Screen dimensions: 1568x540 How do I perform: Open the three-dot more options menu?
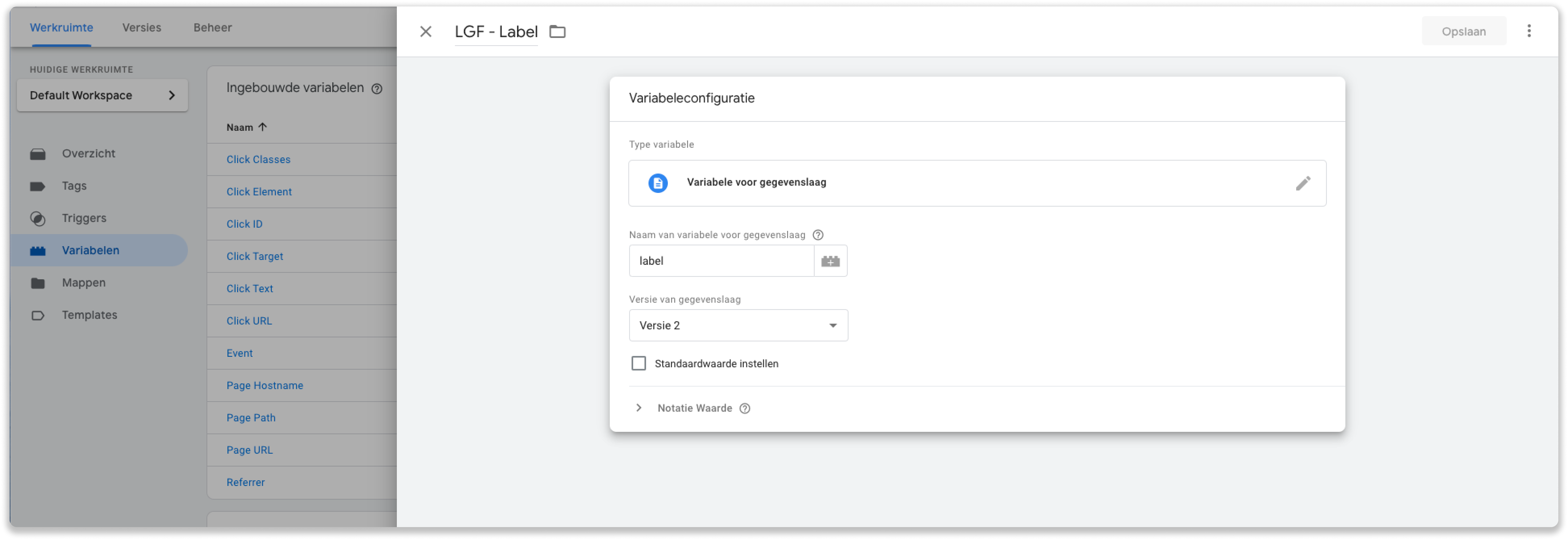pyautogui.click(x=1528, y=31)
